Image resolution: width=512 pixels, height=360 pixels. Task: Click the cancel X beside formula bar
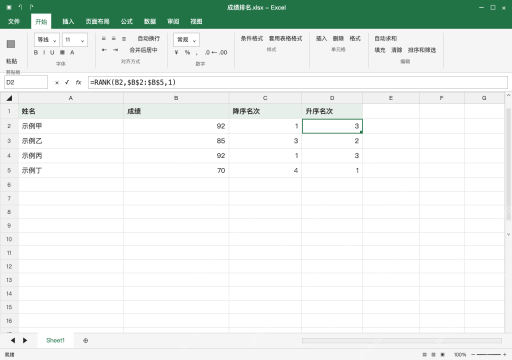point(57,82)
